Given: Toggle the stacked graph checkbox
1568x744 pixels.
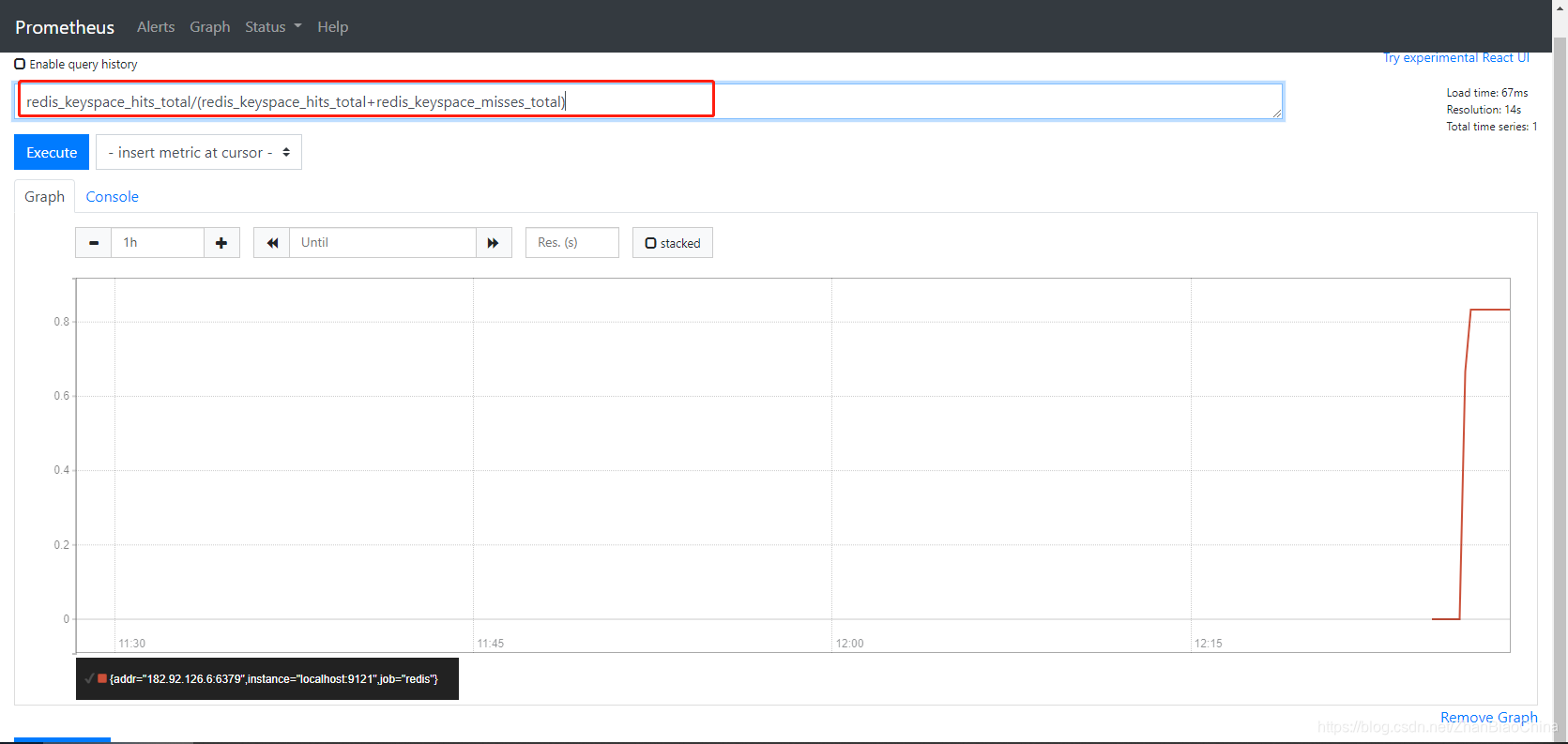Looking at the screenshot, I should pos(650,243).
